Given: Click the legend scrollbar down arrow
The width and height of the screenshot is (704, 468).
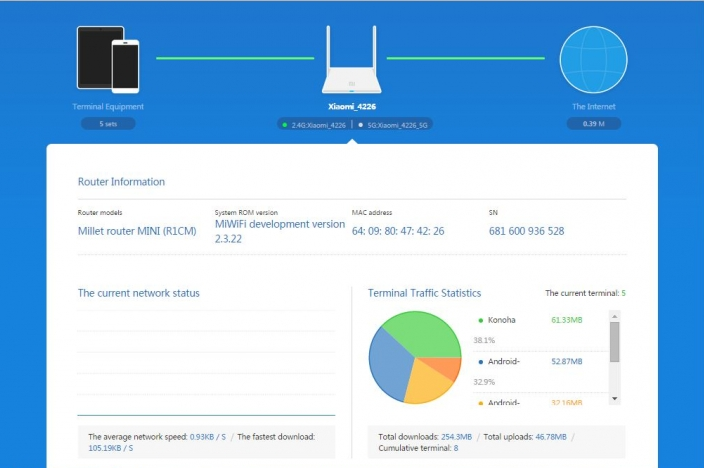Looking at the screenshot, I should point(615,398).
